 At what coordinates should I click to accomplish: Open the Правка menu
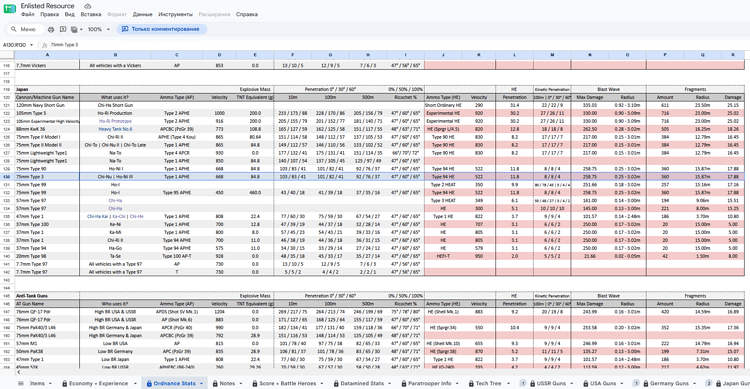click(50, 14)
